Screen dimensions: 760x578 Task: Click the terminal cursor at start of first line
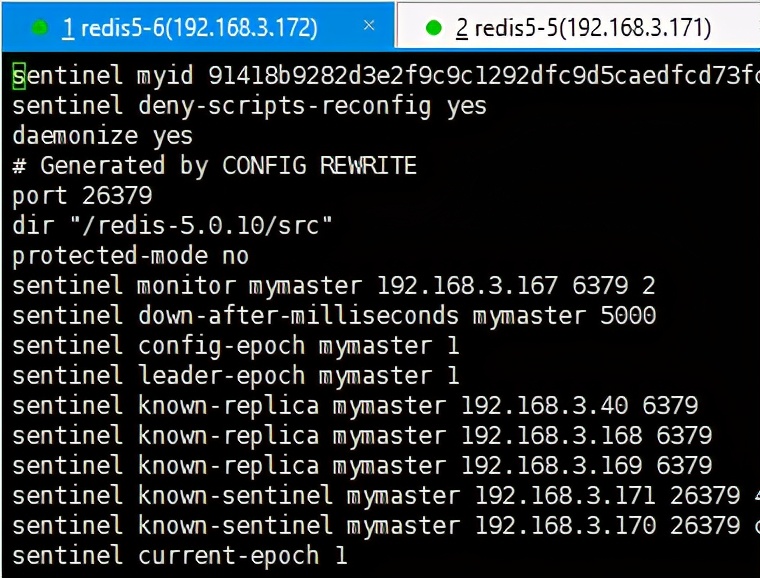tap(18, 76)
